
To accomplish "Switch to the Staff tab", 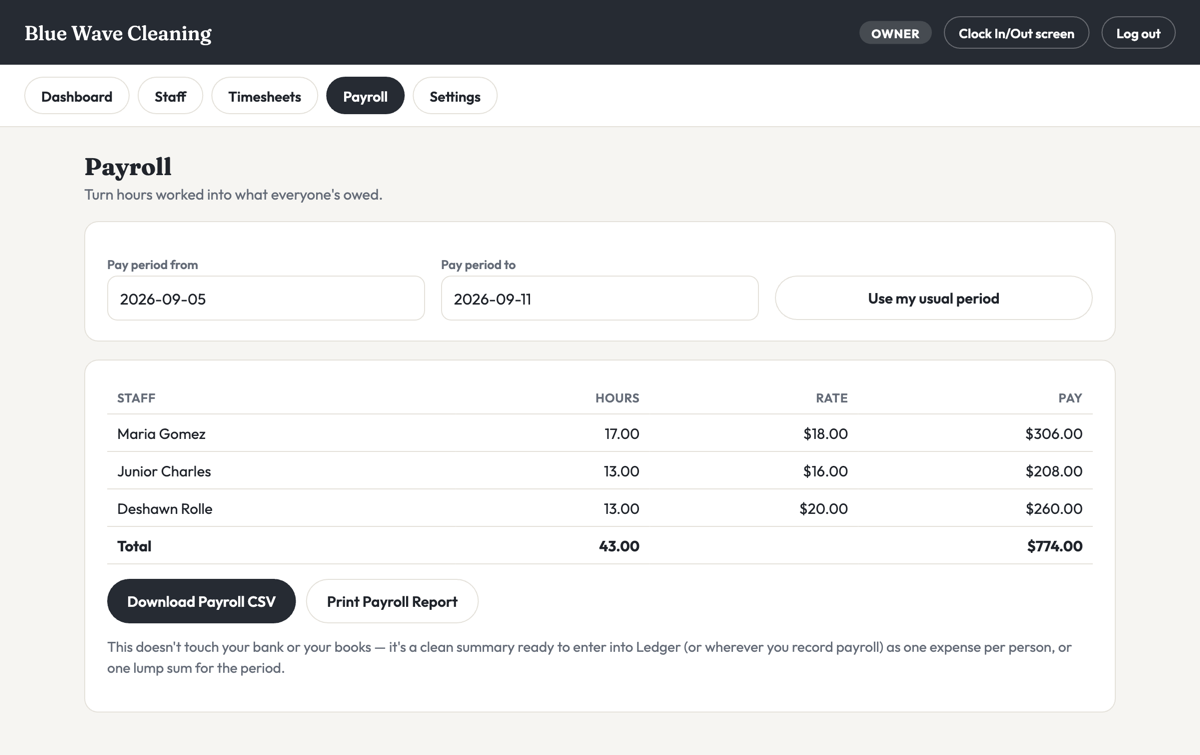I will click(170, 96).
